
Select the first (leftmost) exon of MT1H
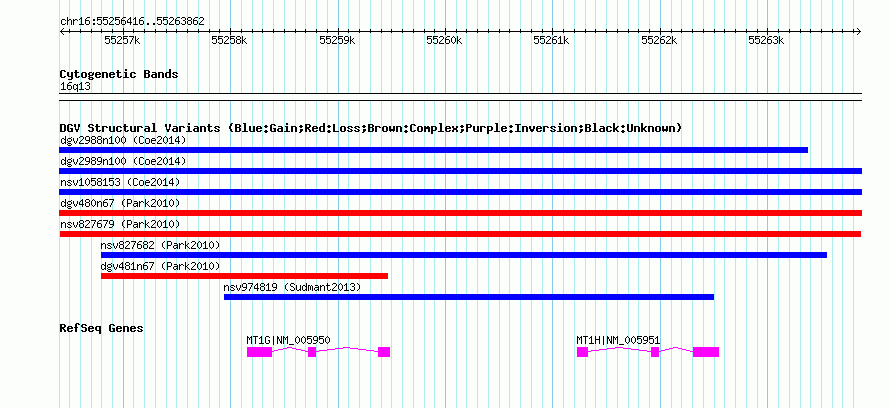pos(582,352)
